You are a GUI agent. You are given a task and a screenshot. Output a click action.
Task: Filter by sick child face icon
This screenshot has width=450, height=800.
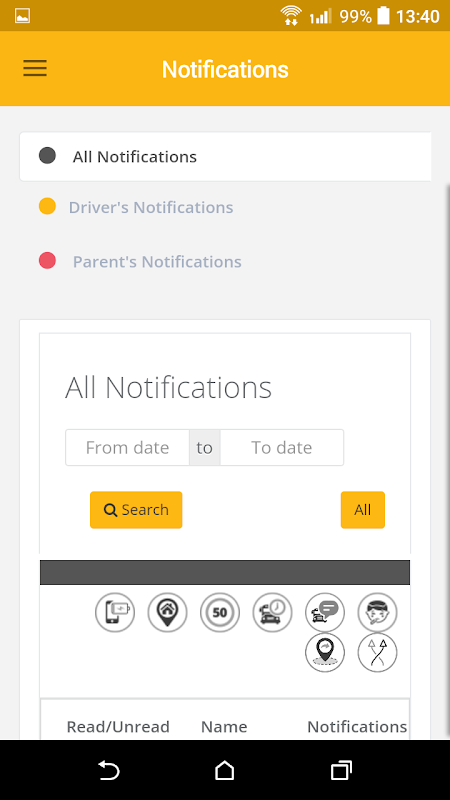click(378, 612)
